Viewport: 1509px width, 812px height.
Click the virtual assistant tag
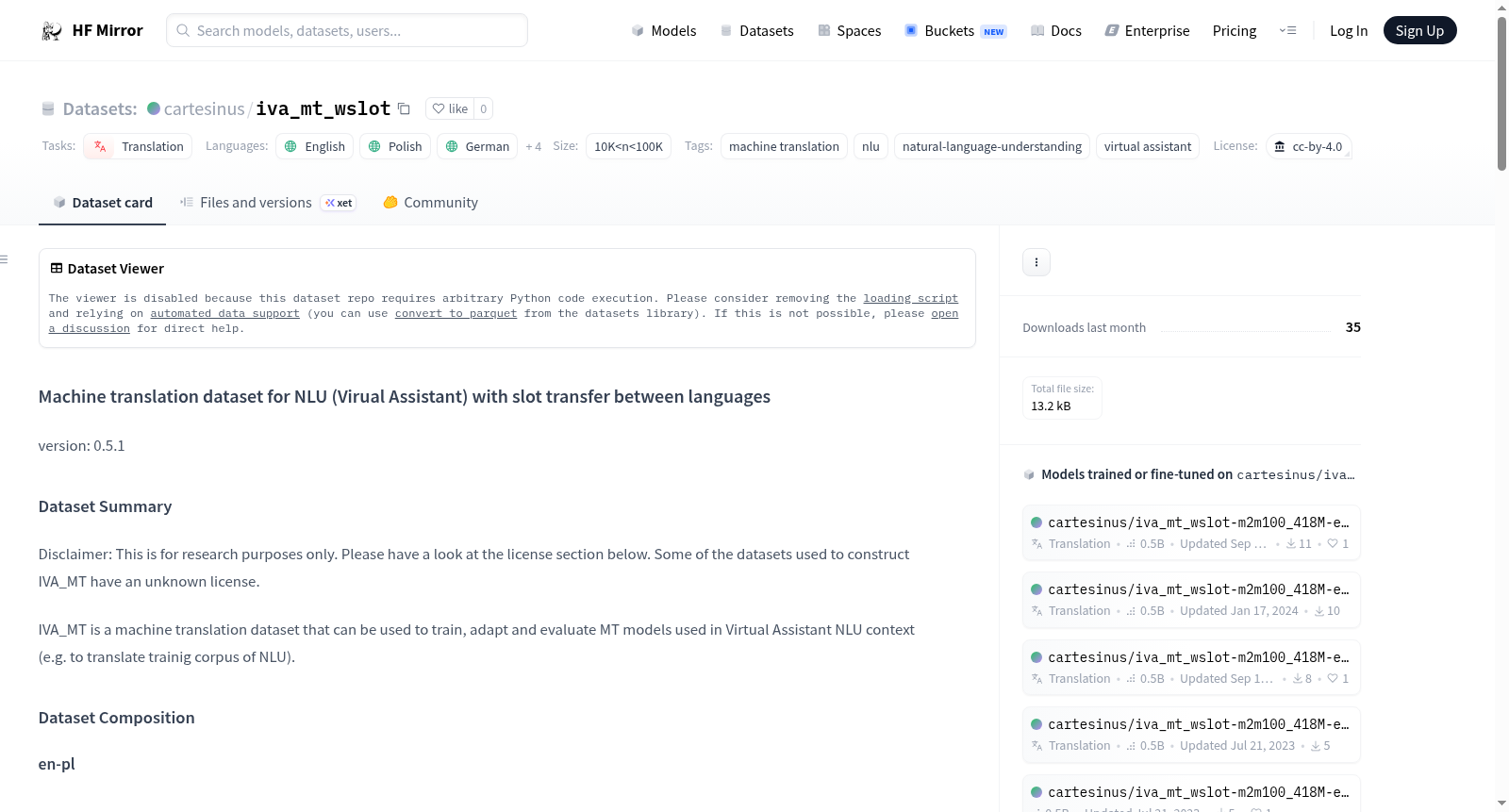coord(1148,146)
